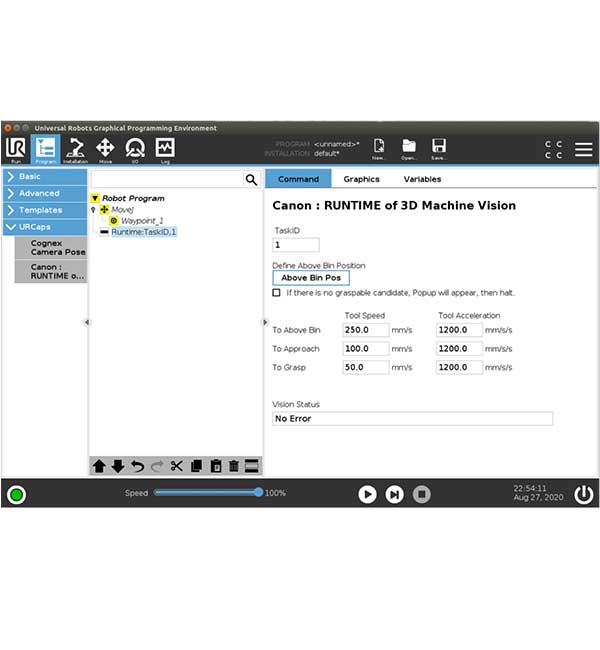Image resolution: width=600 pixels, height=650 pixels.
Task: Redo the last program edit
Action: 157,466
